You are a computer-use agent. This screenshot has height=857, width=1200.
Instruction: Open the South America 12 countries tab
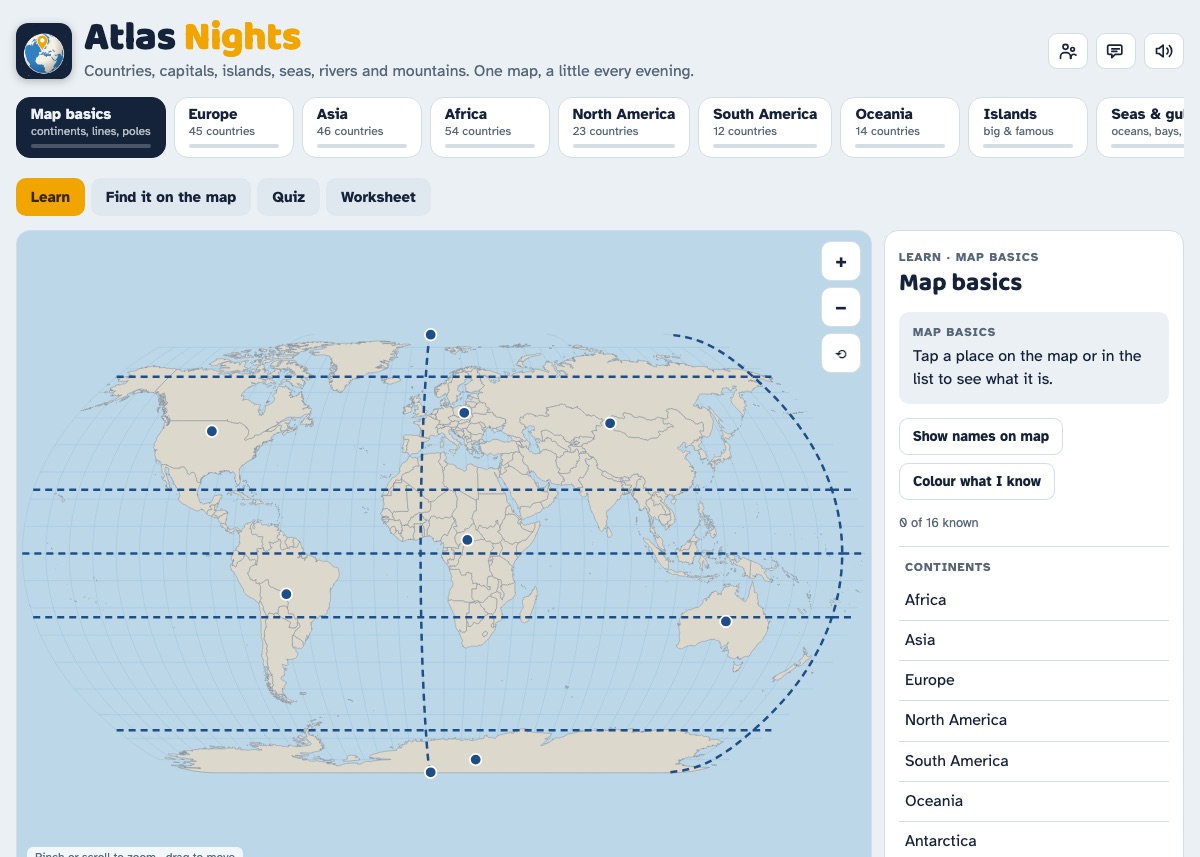(765, 127)
